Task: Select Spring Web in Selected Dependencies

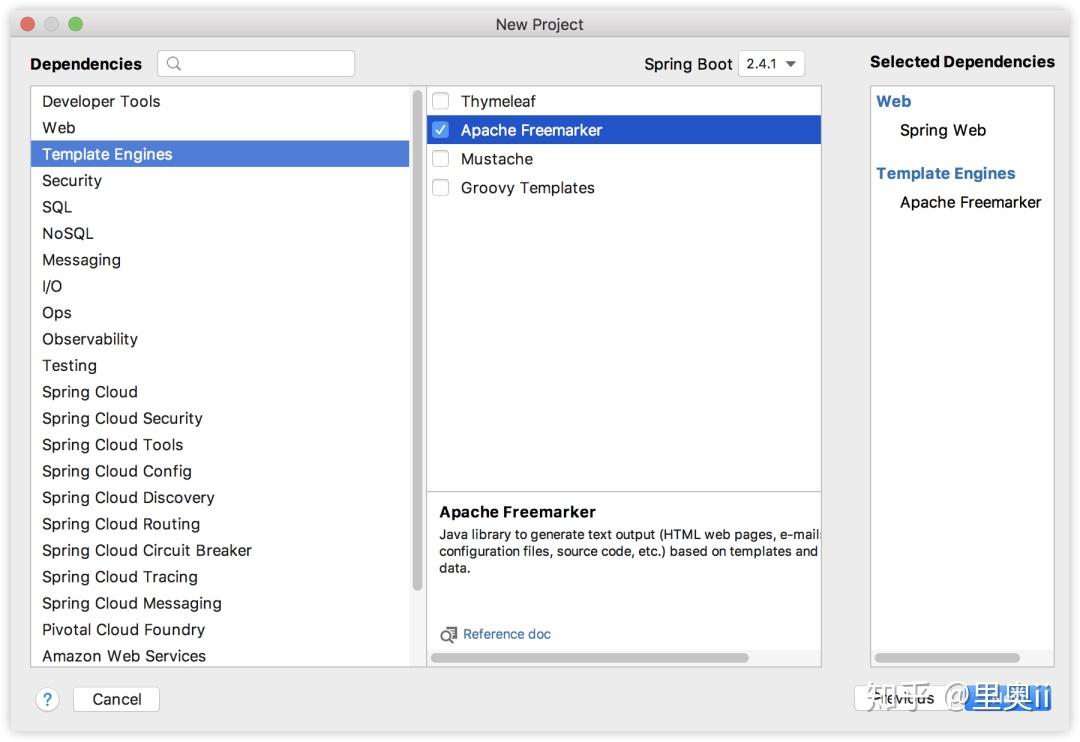Action: click(x=942, y=130)
